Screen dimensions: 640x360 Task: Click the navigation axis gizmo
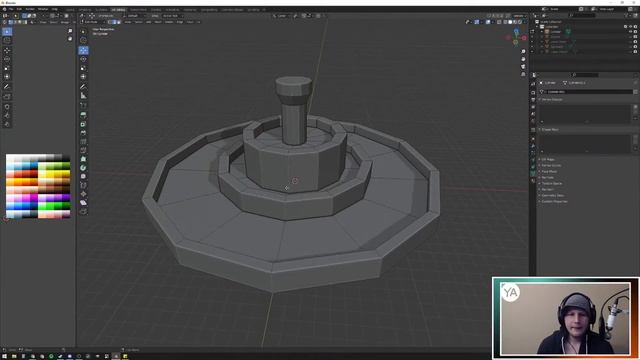pyautogui.click(x=516, y=37)
